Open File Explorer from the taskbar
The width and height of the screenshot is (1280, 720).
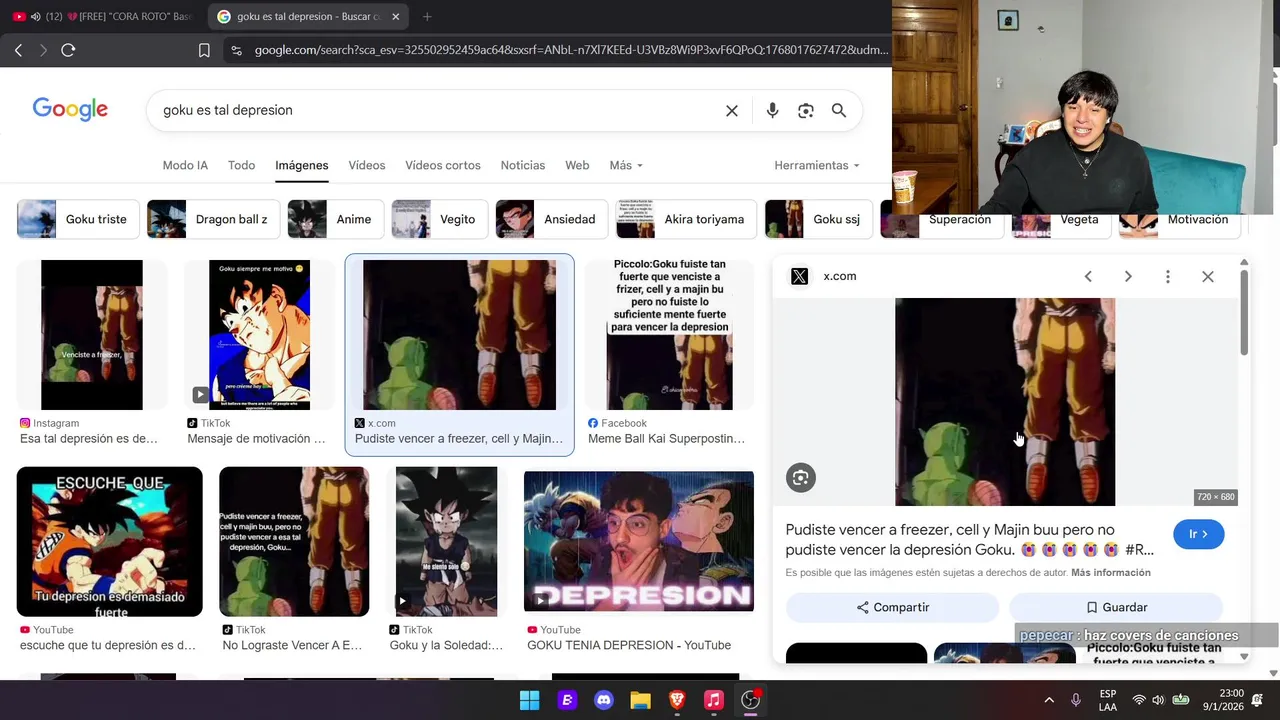(640, 700)
